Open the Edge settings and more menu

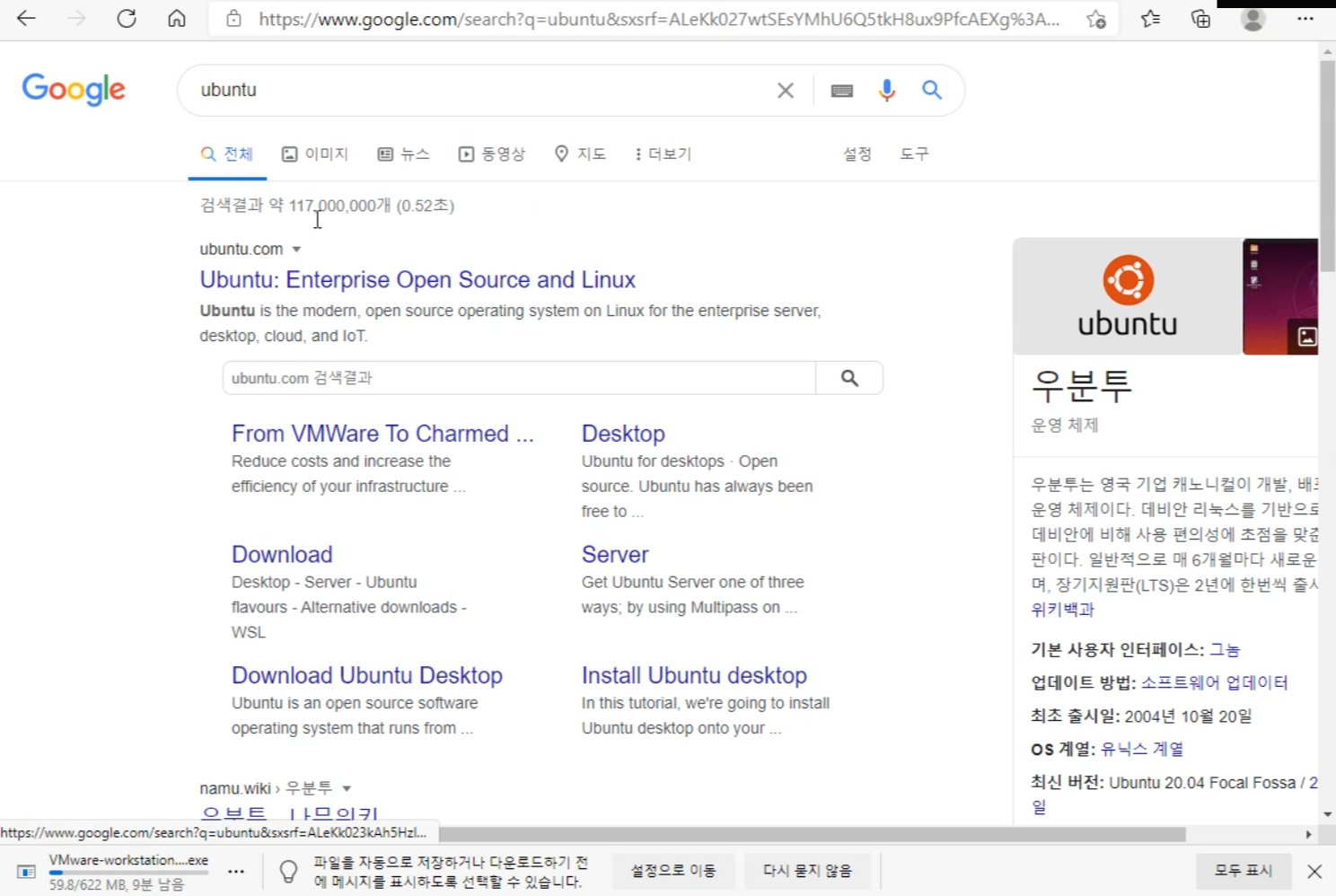tap(1305, 18)
